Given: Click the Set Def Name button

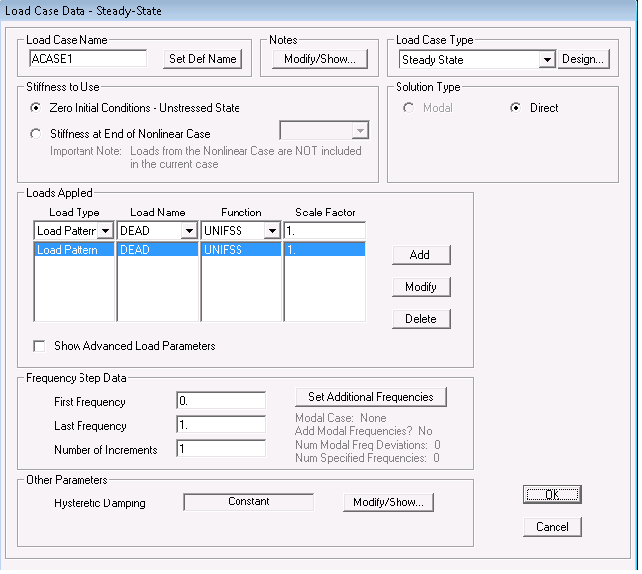Looking at the screenshot, I should [x=203, y=59].
